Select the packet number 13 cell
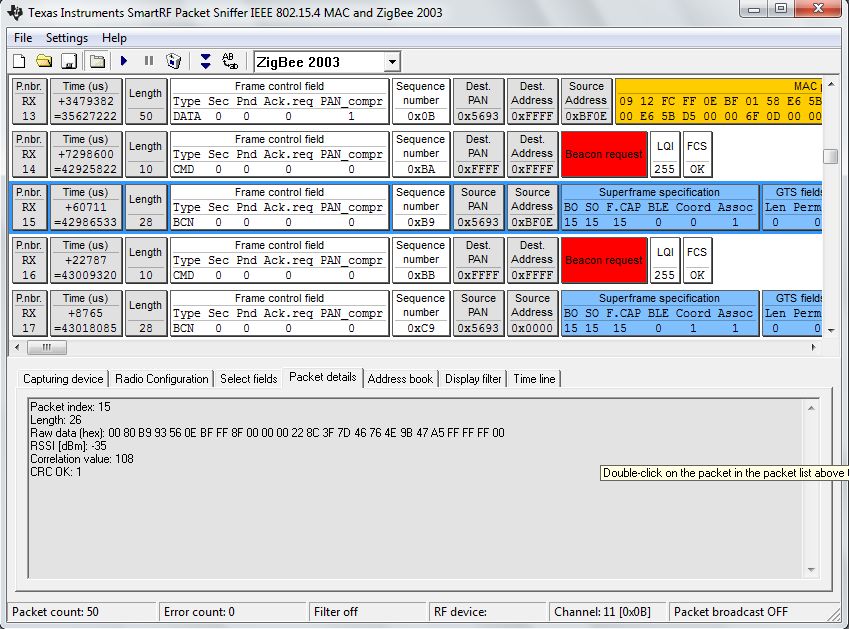 [x=30, y=101]
